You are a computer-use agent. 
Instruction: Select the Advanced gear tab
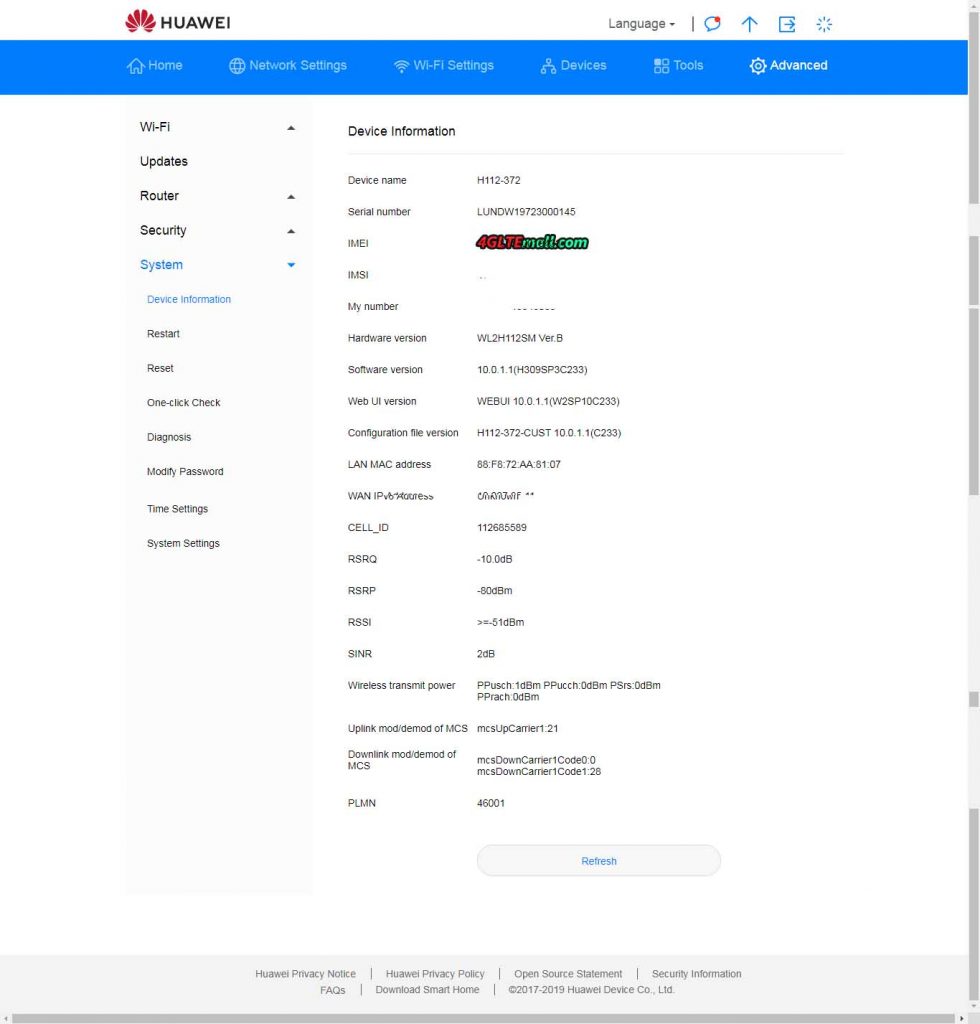[788, 65]
